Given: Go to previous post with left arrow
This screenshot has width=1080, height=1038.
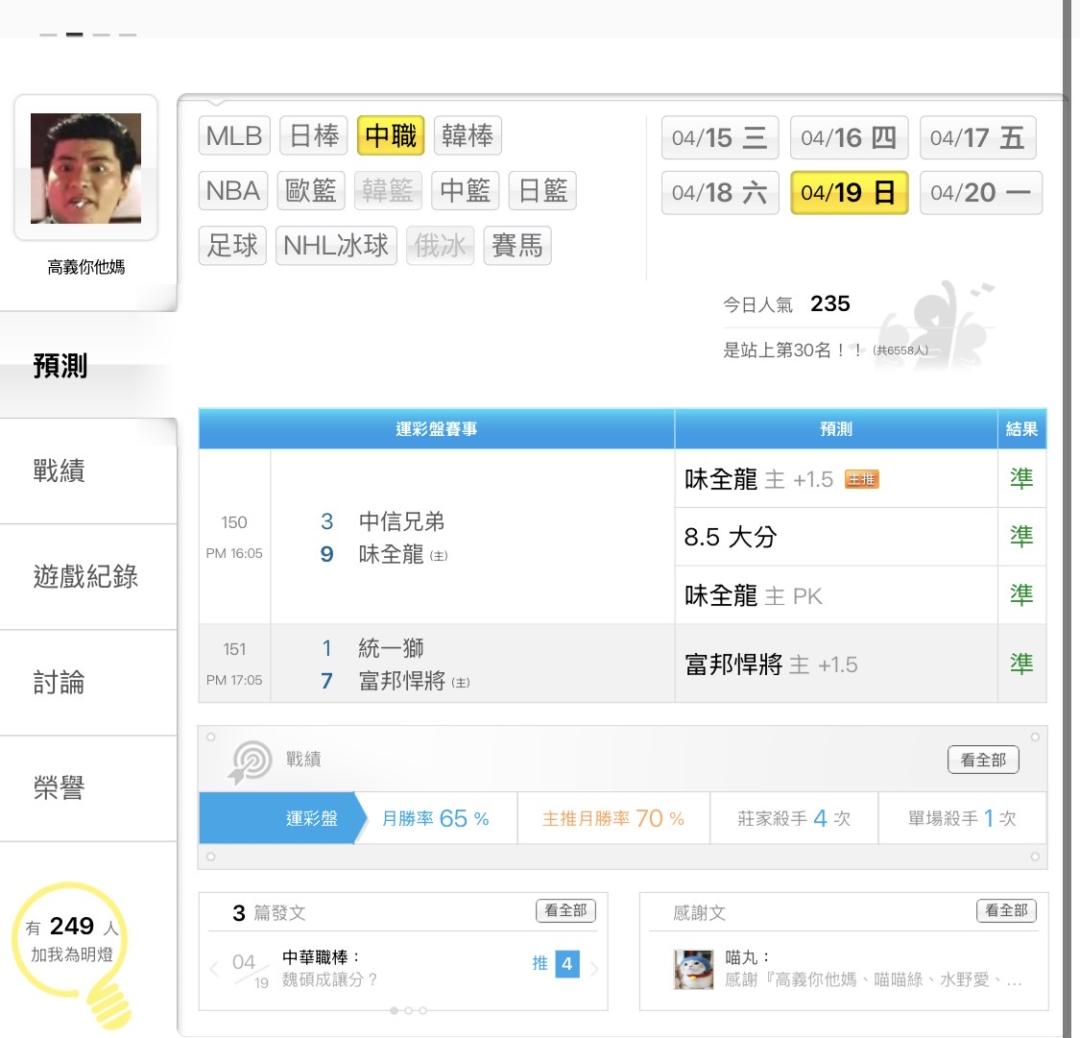Looking at the screenshot, I should (214, 969).
